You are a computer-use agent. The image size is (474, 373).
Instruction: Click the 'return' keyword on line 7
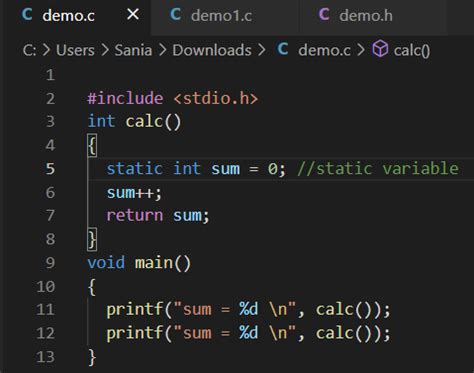point(135,216)
